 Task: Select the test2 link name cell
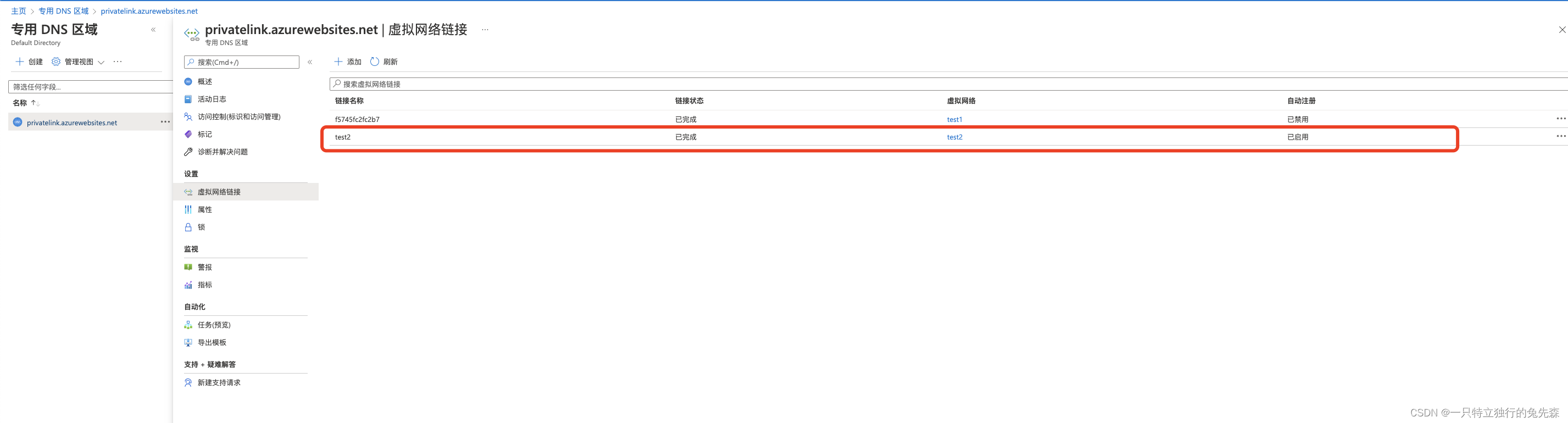click(343, 137)
